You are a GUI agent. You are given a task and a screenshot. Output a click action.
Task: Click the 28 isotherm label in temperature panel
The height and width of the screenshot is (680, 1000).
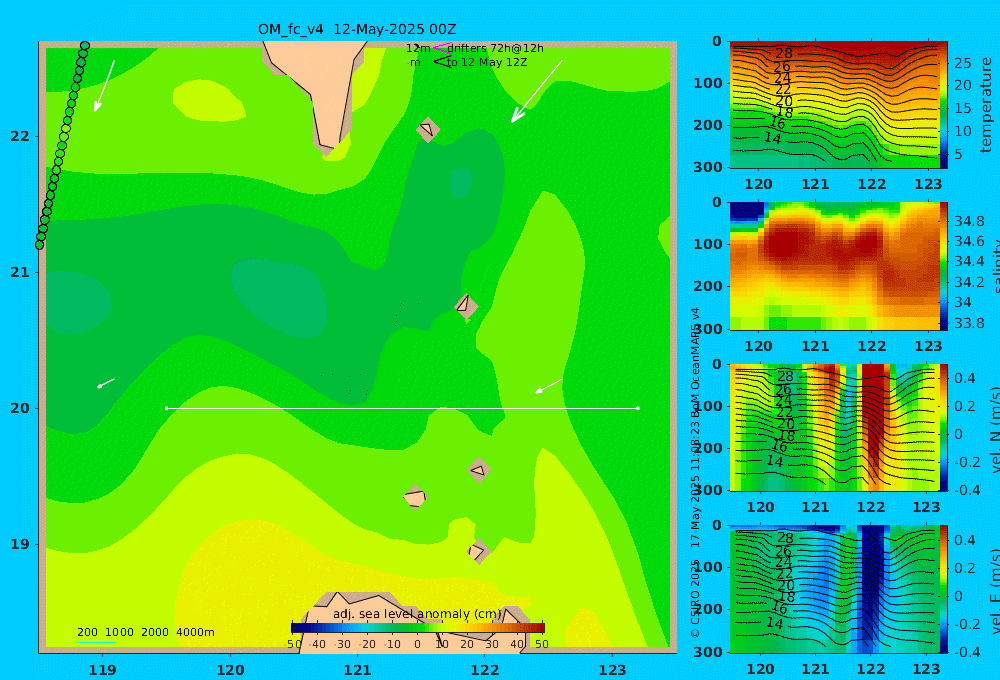783,54
